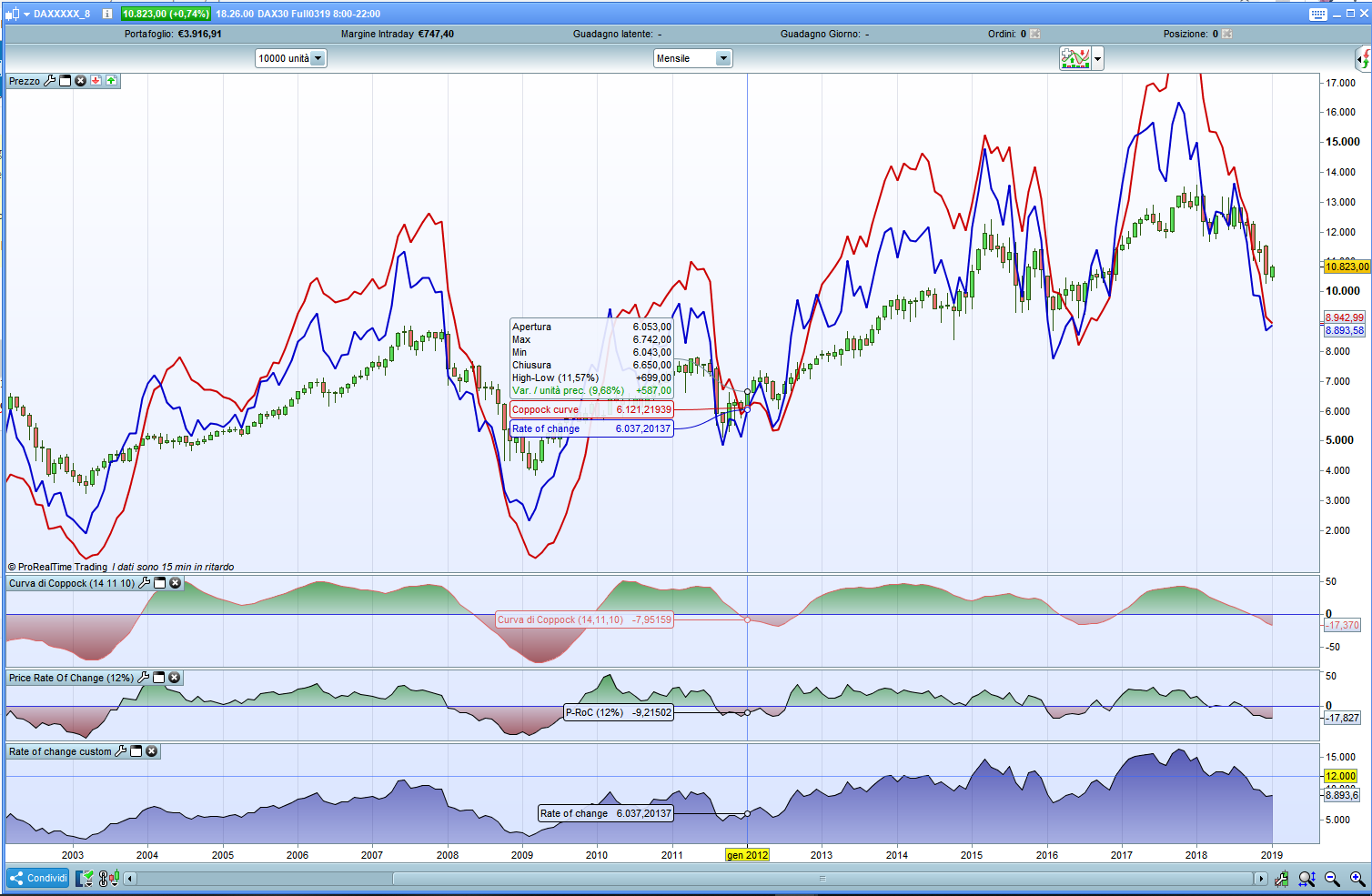Click the Portafoglio €3.916,91 value
The width and height of the screenshot is (1372, 896).
coord(199,34)
